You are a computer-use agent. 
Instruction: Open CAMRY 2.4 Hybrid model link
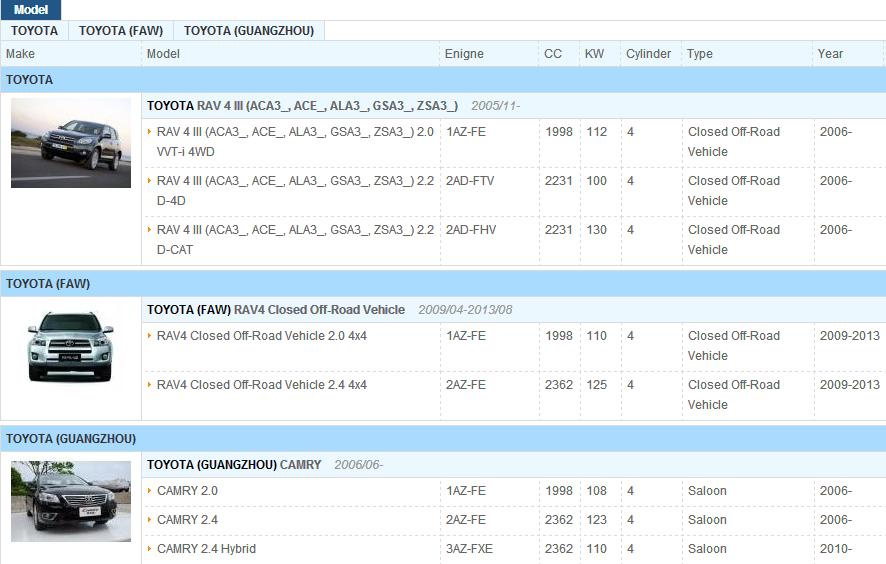206,549
